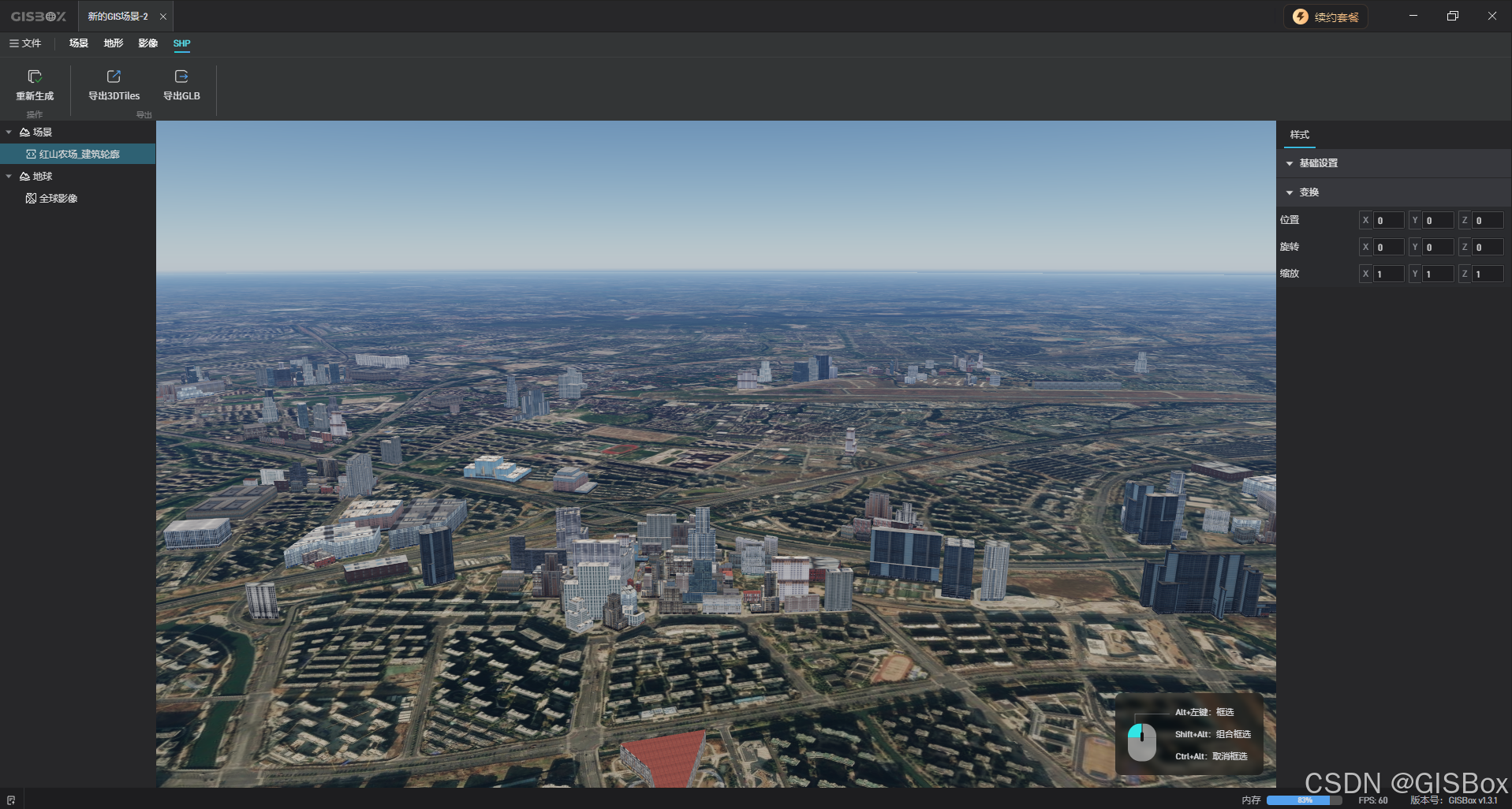This screenshot has width=1512, height=809.
Task: Select the SHP tab
Action: [x=182, y=43]
